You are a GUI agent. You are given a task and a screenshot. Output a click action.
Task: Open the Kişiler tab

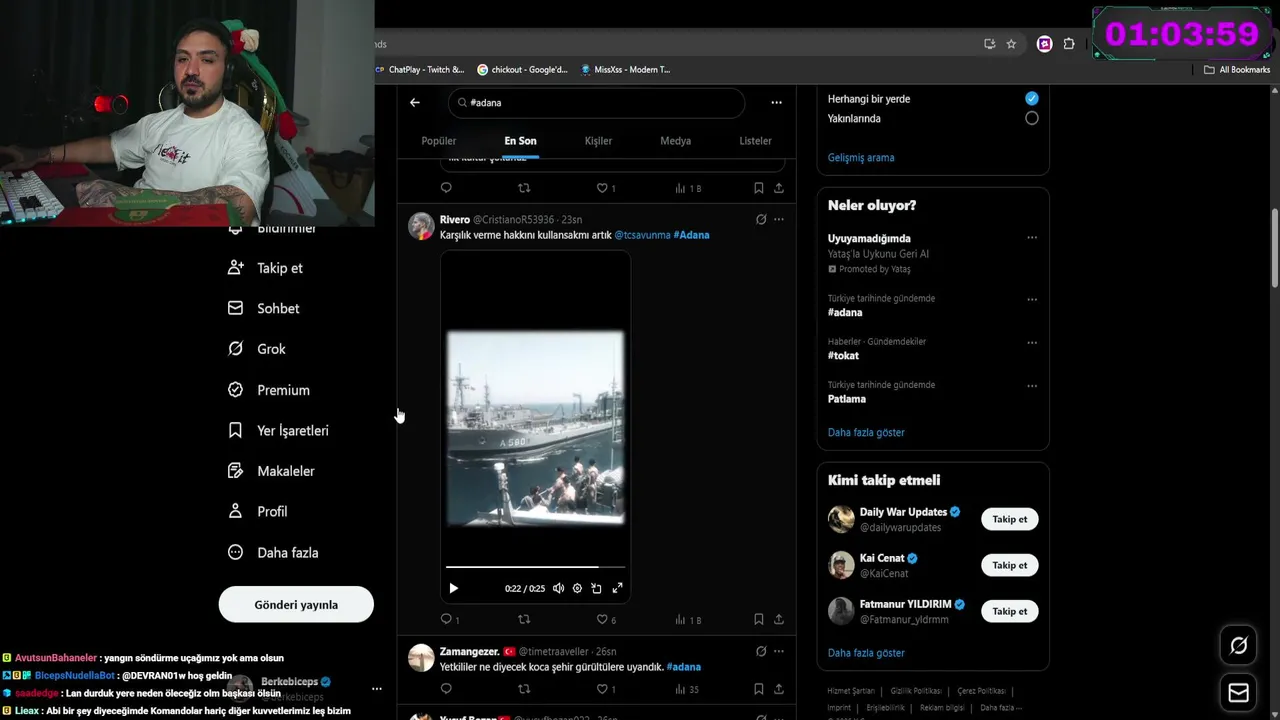click(598, 141)
